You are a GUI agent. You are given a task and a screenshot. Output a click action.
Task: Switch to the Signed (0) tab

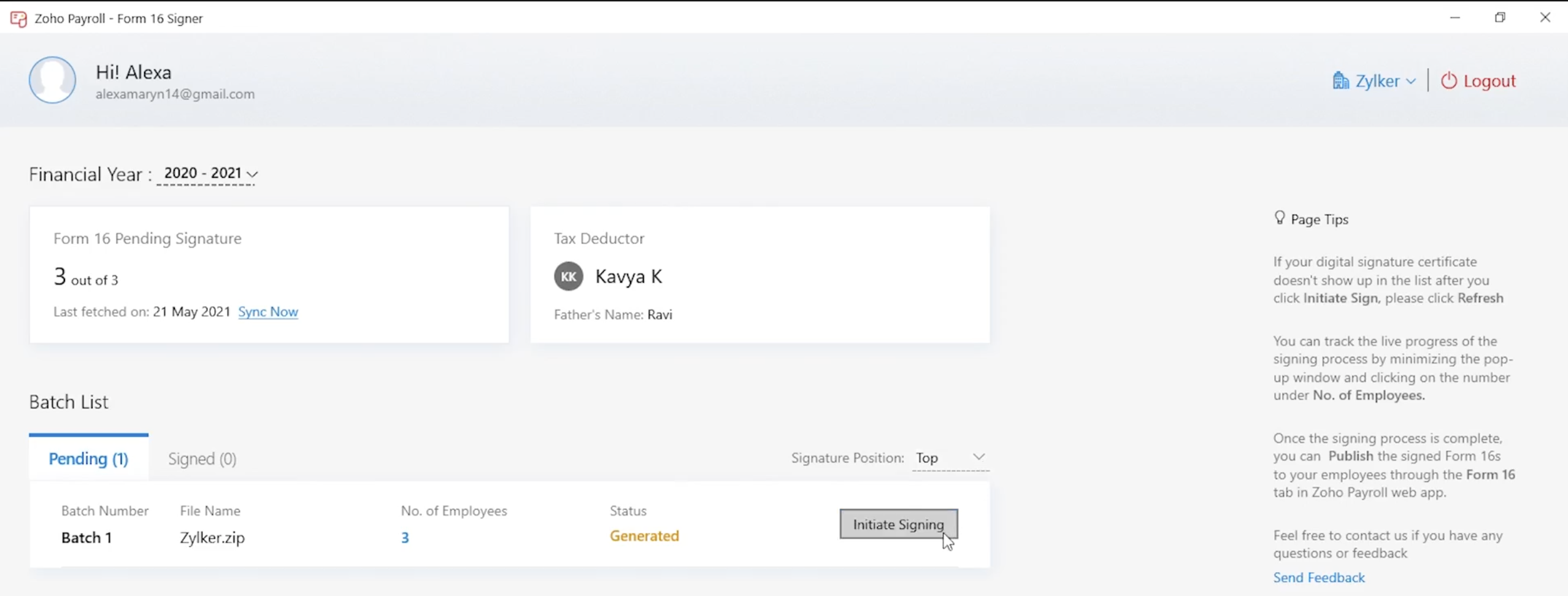[202, 459]
